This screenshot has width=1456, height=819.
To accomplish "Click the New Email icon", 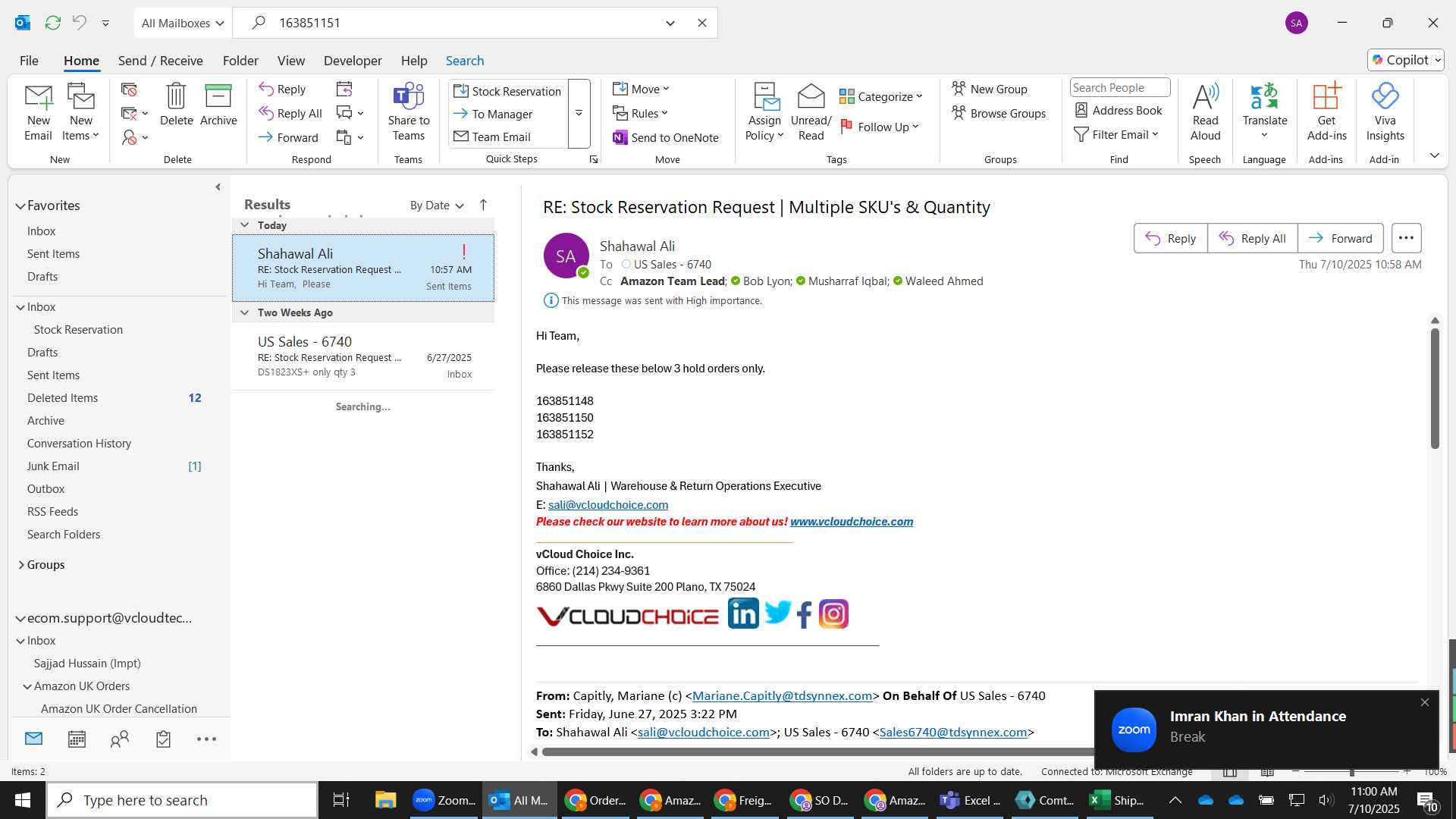I will pos(38,97).
